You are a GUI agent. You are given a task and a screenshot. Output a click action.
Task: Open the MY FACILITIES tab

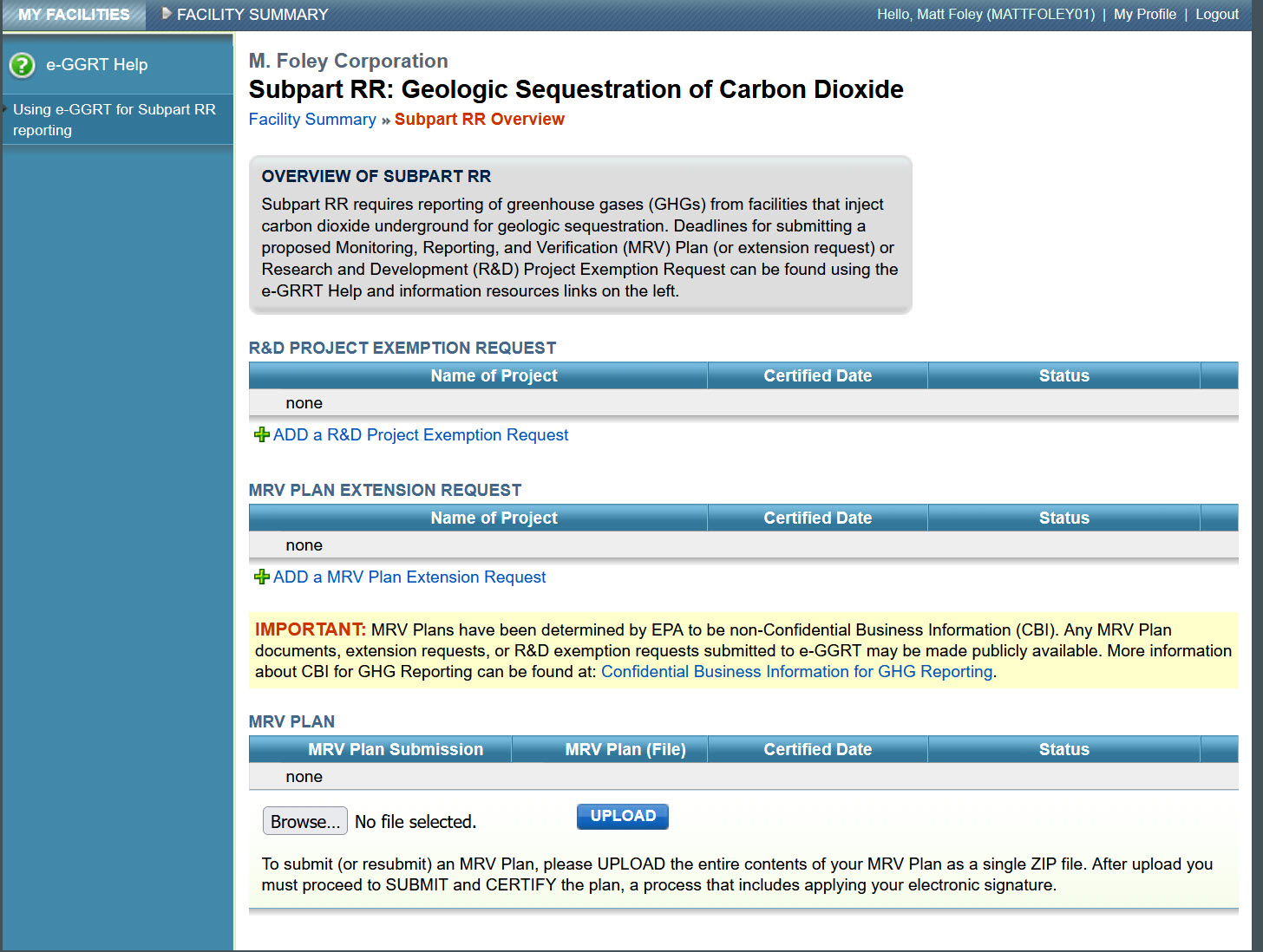tap(74, 15)
